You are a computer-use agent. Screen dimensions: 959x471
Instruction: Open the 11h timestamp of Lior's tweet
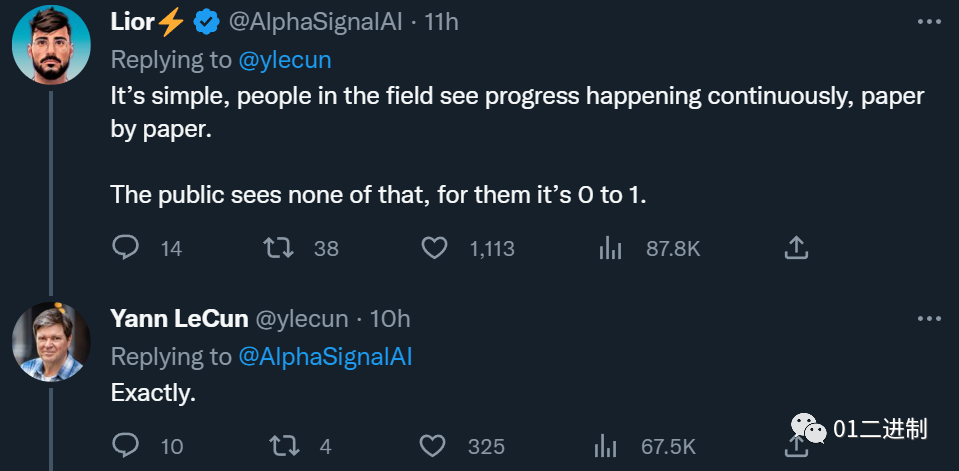pos(442,23)
